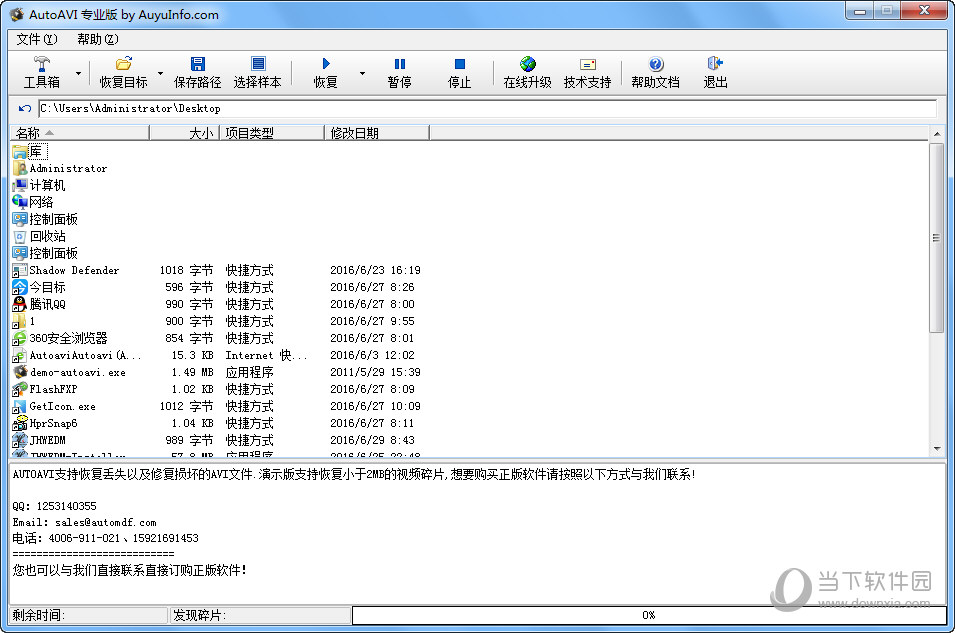The image size is (955, 633).
Task: Select the second 控制面板 item below 回收站
Action: click(45, 253)
